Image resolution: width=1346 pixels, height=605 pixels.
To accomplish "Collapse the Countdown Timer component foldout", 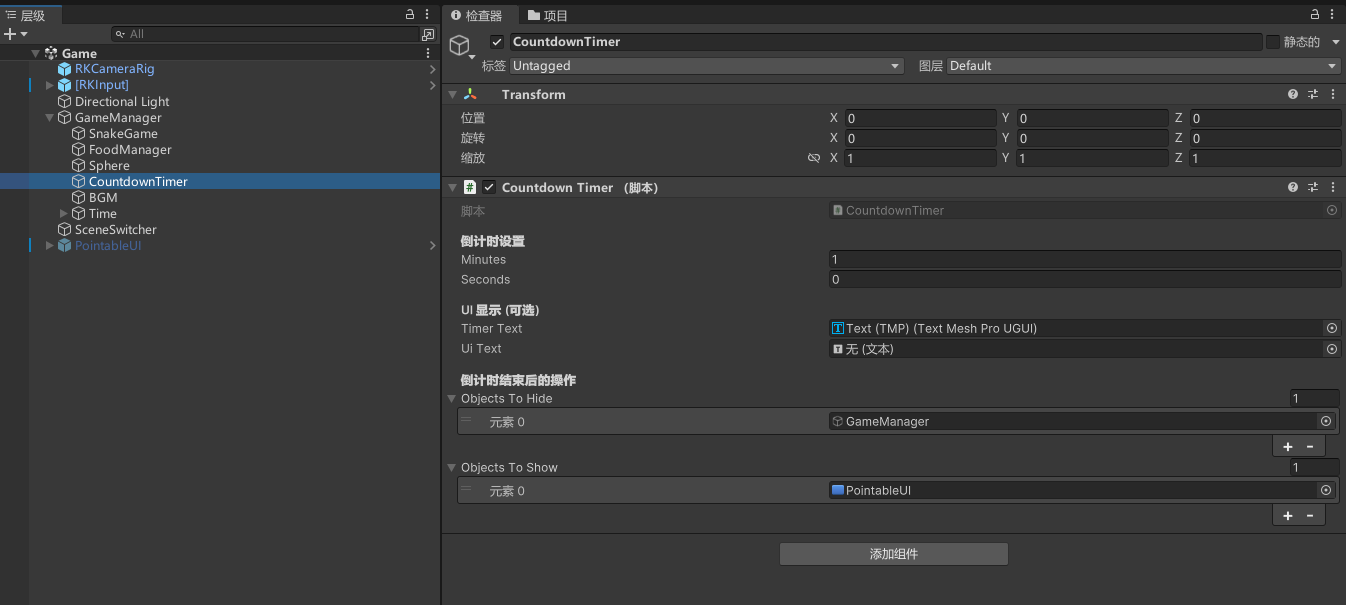I will click(x=452, y=187).
